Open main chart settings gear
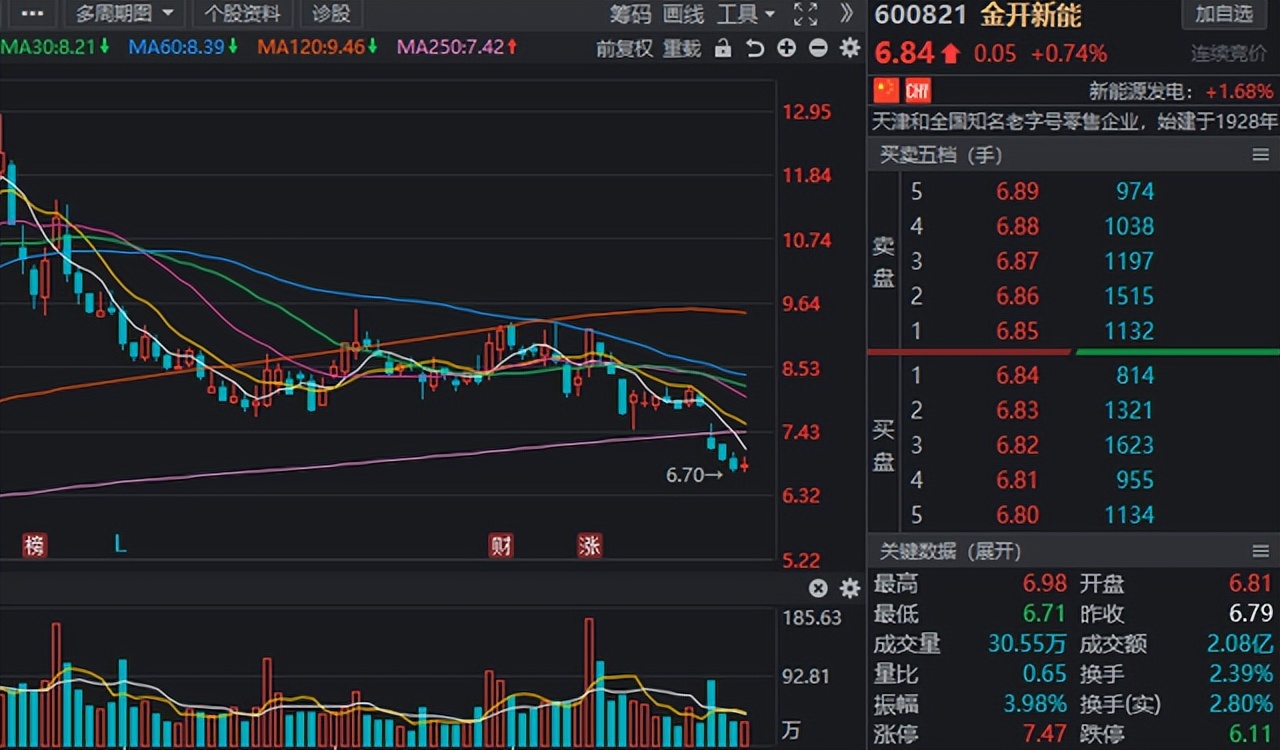Image resolution: width=1280 pixels, height=750 pixels. coord(850,48)
